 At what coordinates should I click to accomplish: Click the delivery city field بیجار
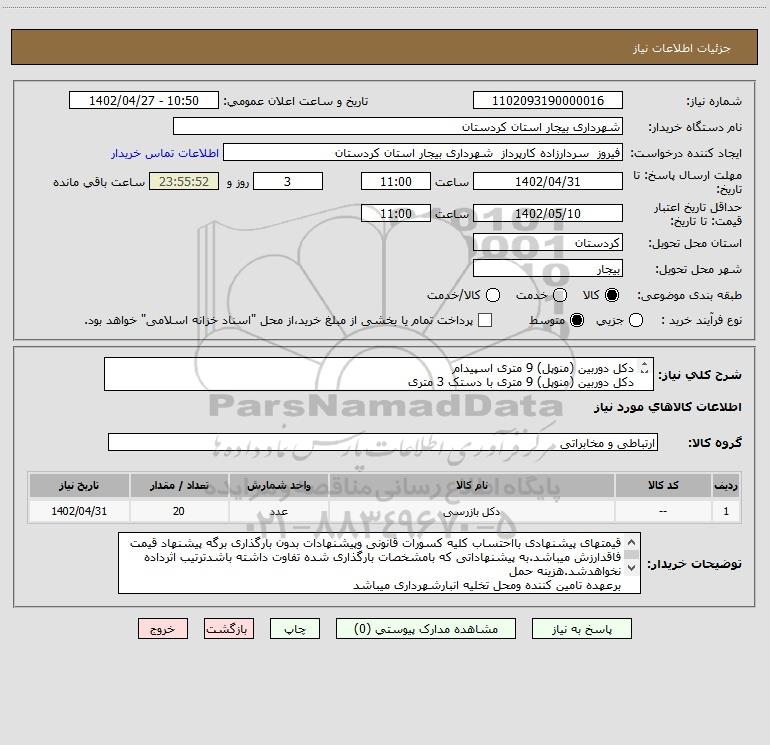548,268
